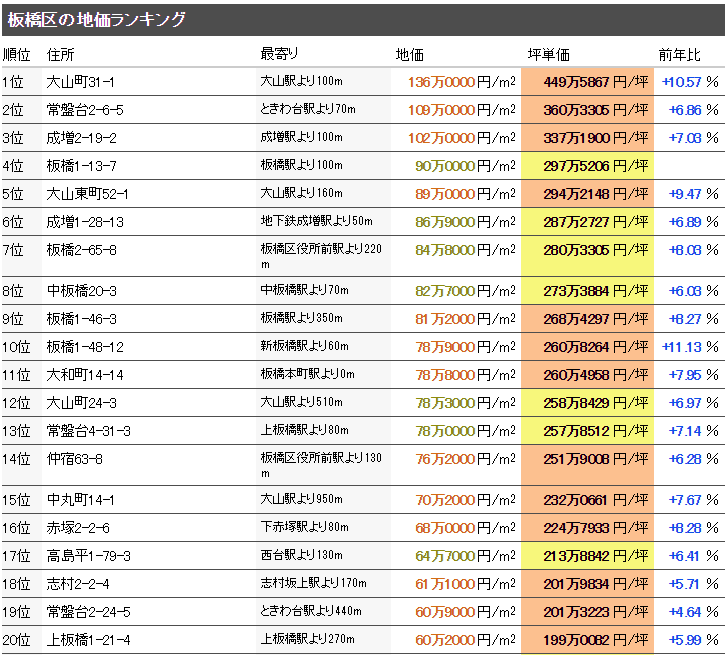Click the 最寄り column header
The height and width of the screenshot is (655, 725).
pyautogui.click(x=279, y=54)
